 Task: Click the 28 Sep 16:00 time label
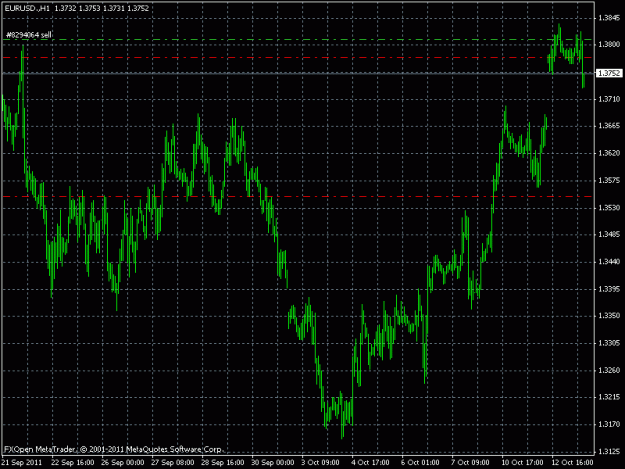click(222, 463)
